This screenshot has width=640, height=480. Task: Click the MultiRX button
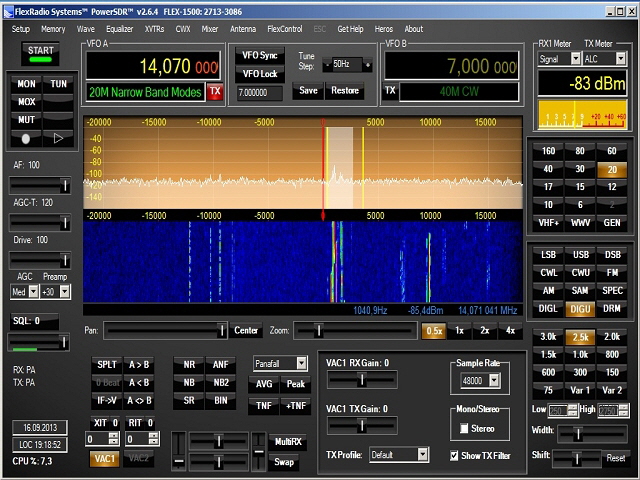288,442
